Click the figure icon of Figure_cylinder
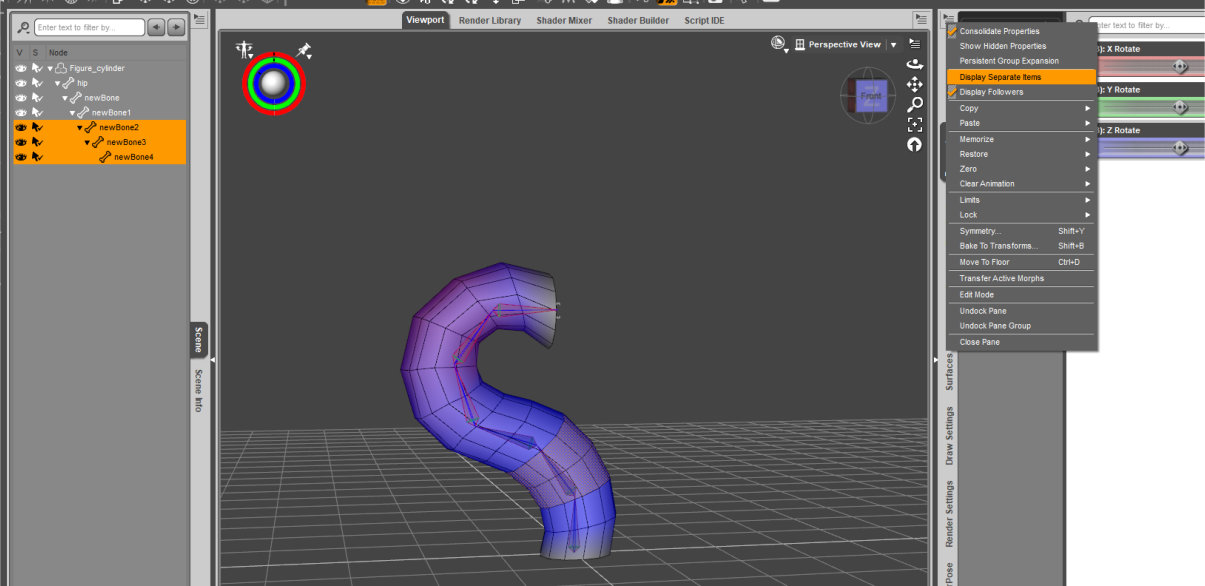Image resolution: width=1205 pixels, height=586 pixels. point(61,68)
